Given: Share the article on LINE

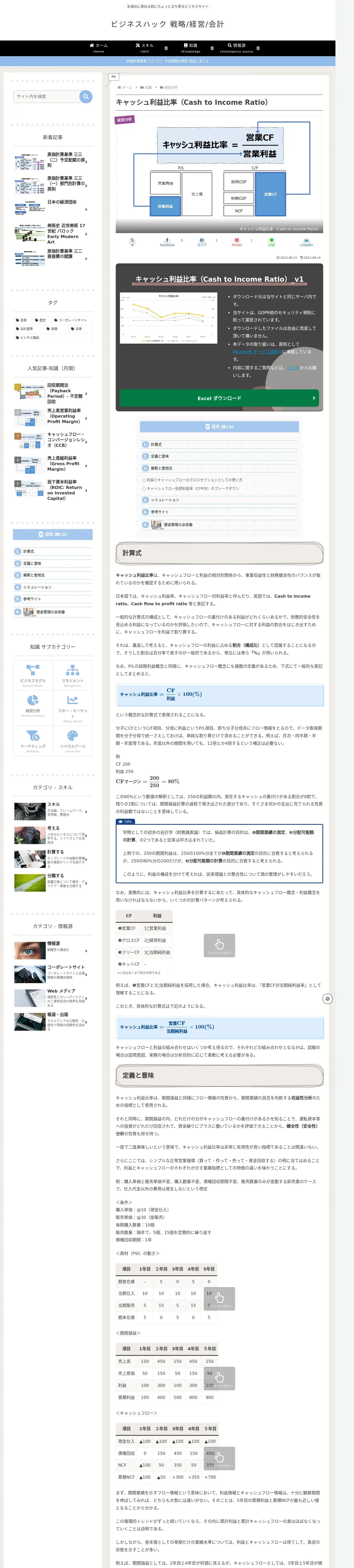Looking at the screenshot, I should tap(271, 242).
